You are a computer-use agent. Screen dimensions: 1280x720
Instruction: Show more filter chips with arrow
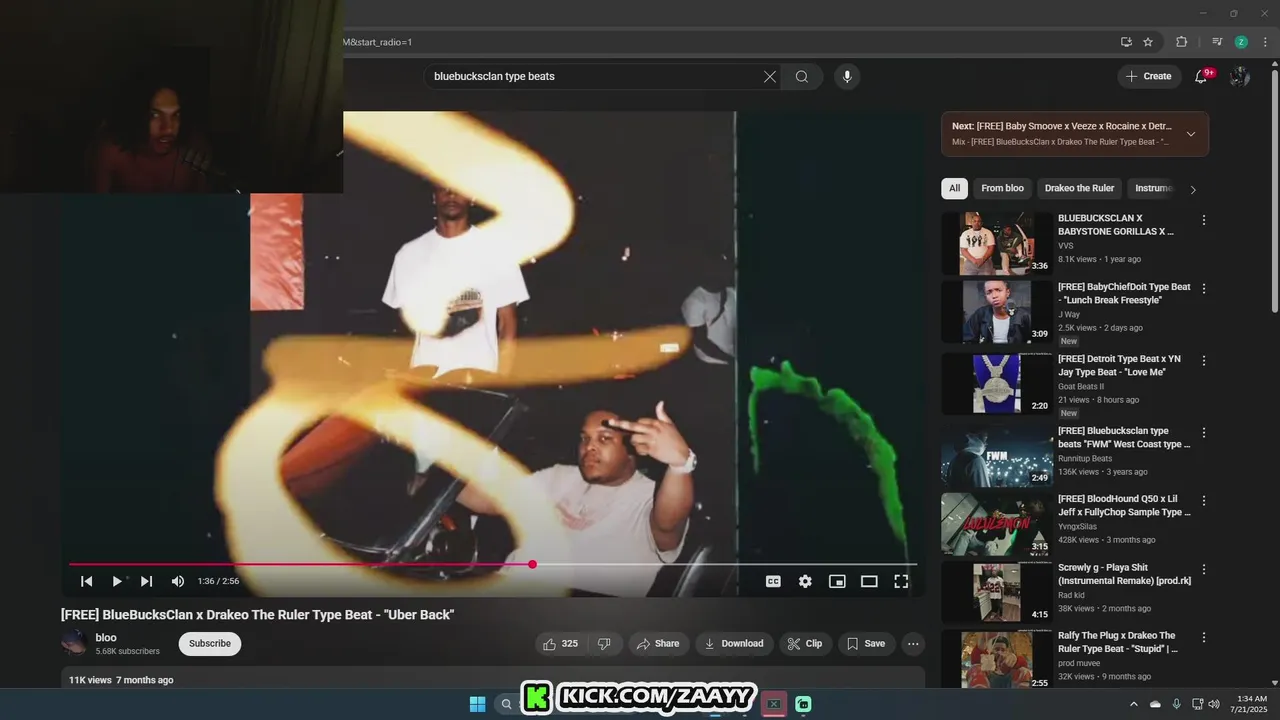(1192, 189)
